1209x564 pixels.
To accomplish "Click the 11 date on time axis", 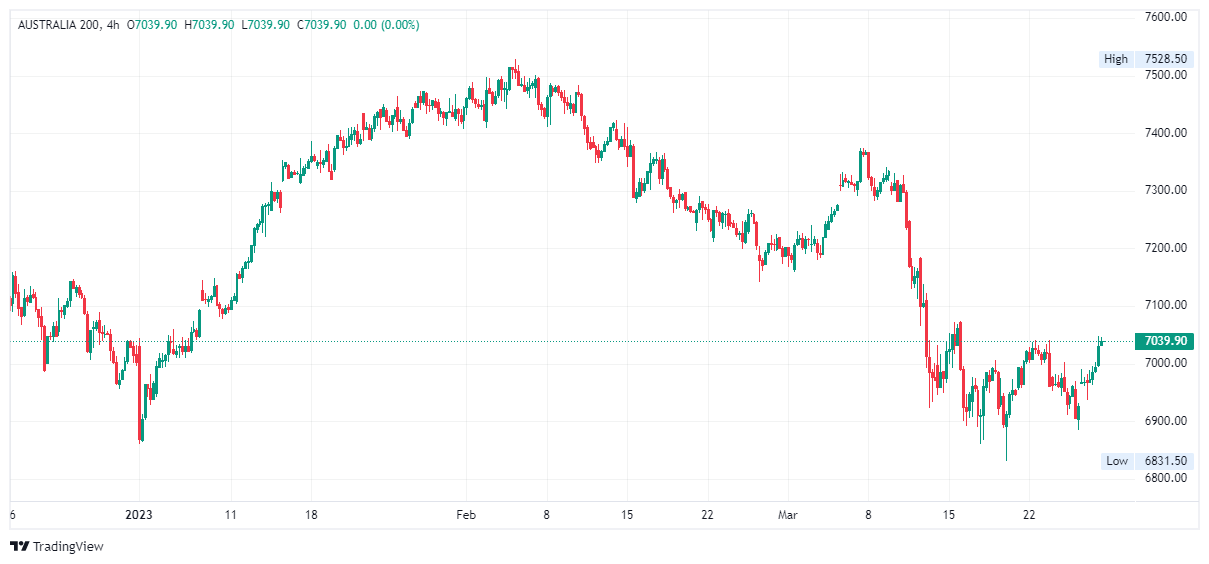I will click(x=230, y=515).
